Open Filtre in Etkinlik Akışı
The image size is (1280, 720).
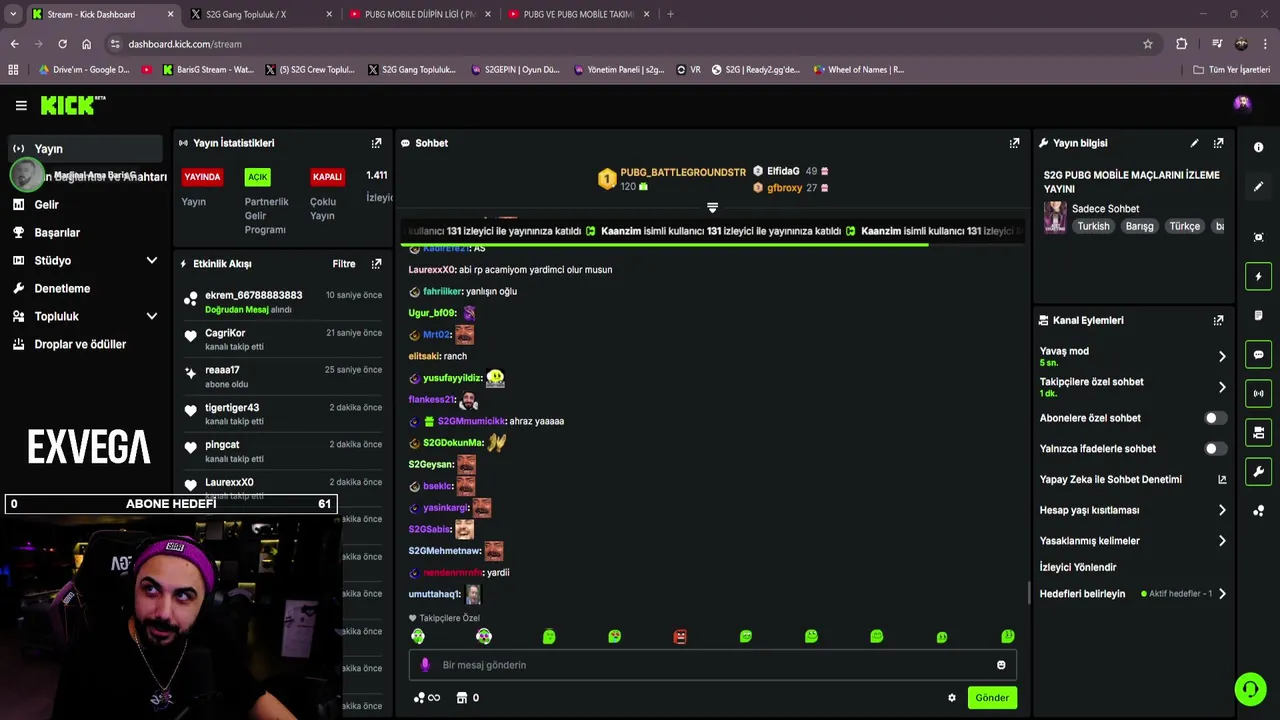pos(343,264)
